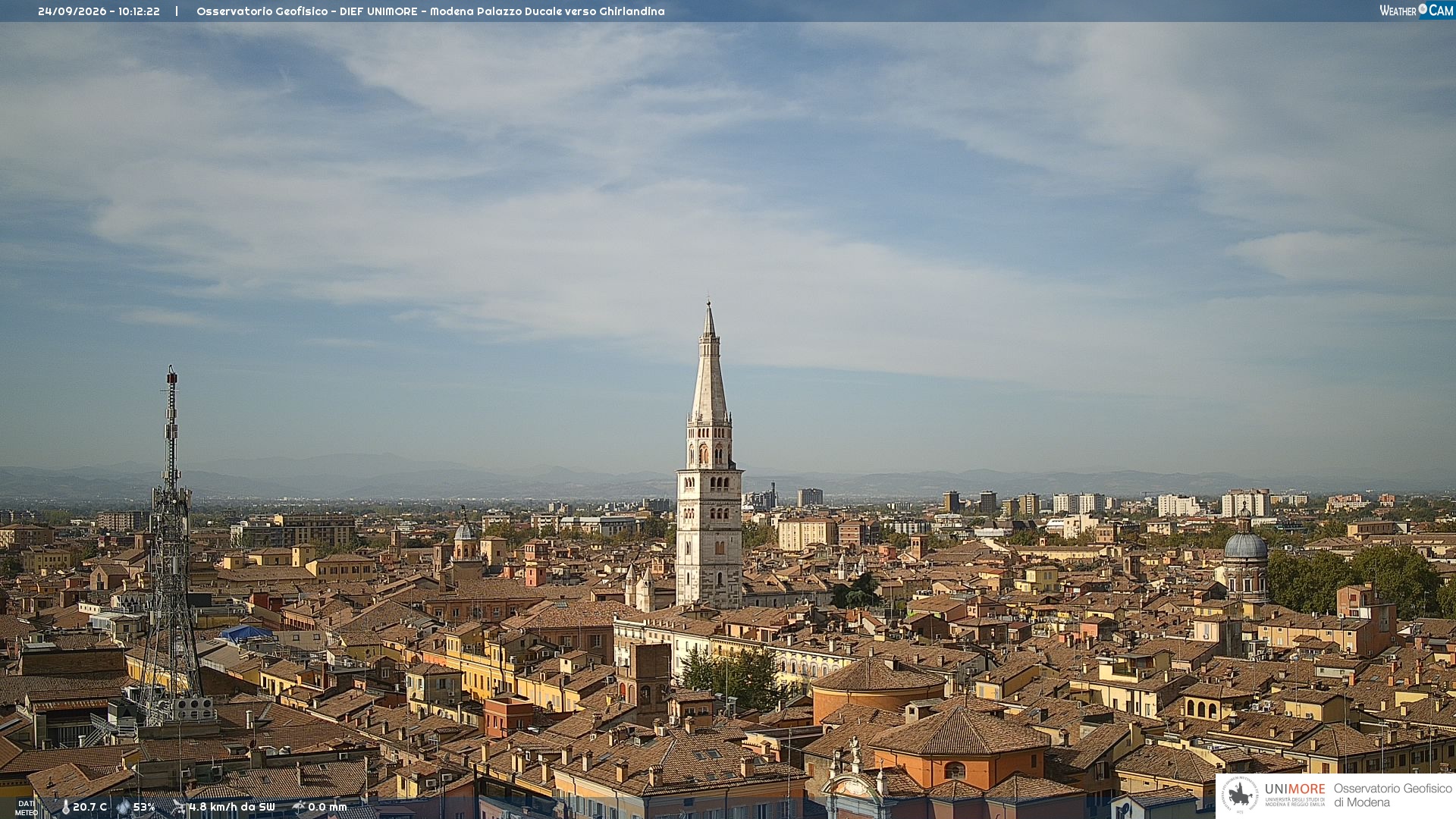Image resolution: width=1456 pixels, height=819 pixels.
Task: Click the 4.8 km/h da SW wind reading
Action: pyautogui.click(x=232, y=808)
